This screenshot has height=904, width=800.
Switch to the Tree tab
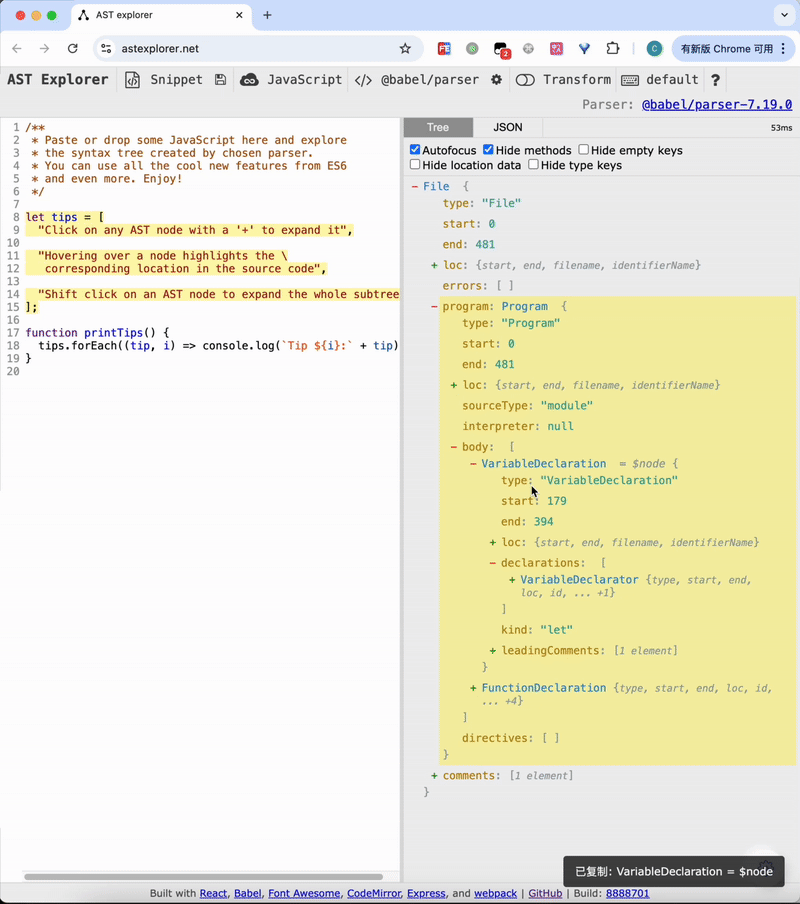pyautogui.click(x=438, y=127)
